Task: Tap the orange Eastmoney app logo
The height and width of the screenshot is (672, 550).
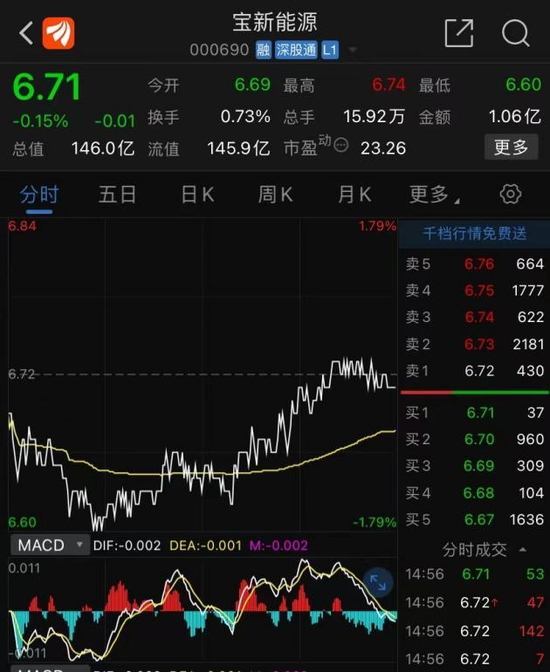Action: [x=58, y=33]
